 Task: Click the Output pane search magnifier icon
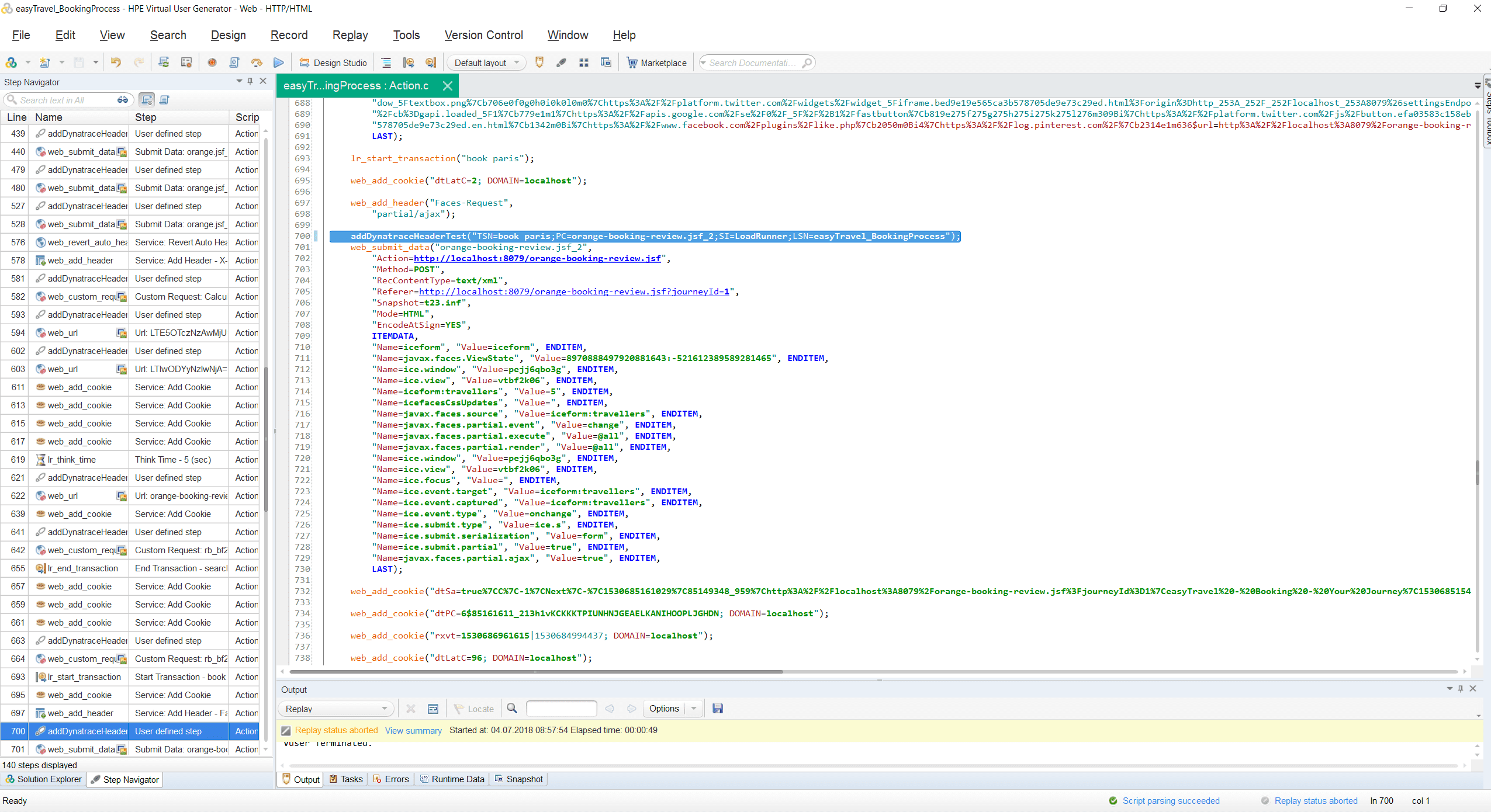(x=512, y=709)
